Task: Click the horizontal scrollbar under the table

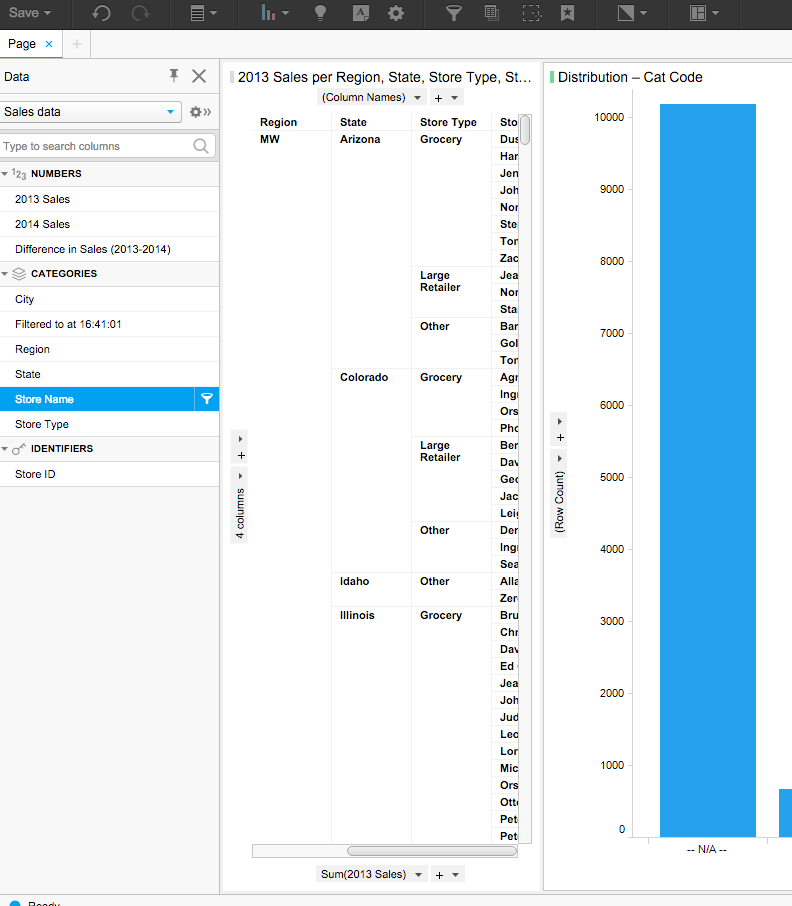Action: pos(431,851)
